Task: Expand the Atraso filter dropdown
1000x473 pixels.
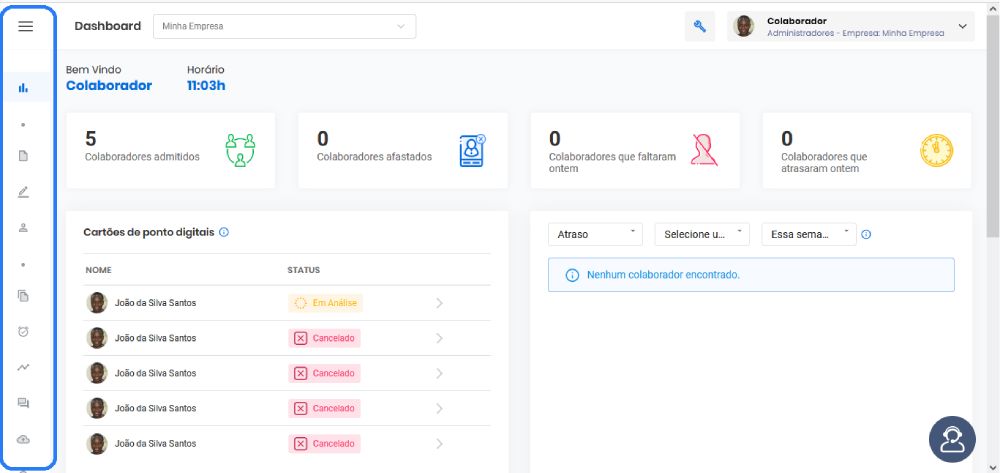Action: click(596, 234)
